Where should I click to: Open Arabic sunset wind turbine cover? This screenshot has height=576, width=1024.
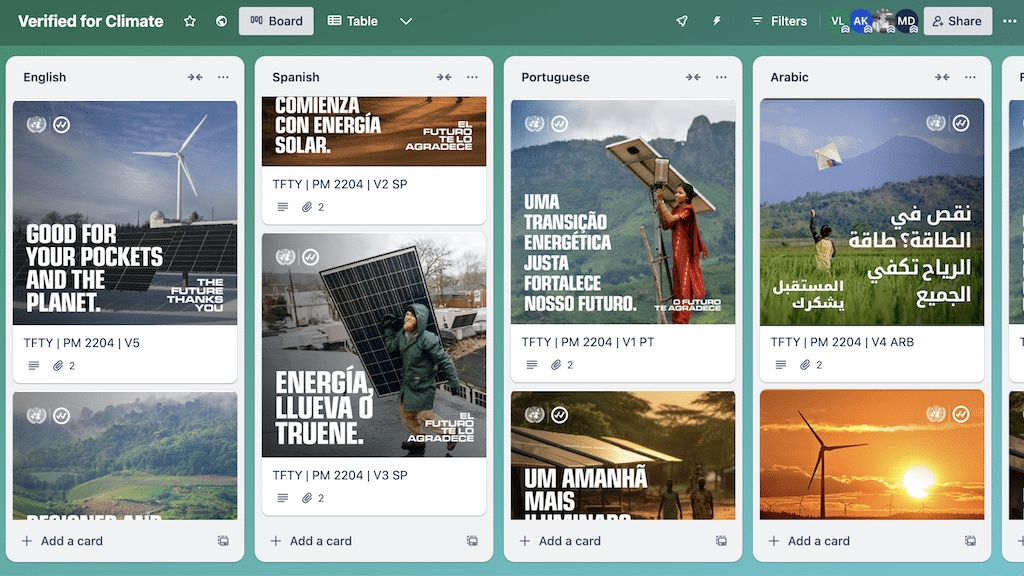pyautogui.click(x=871, y=455)
